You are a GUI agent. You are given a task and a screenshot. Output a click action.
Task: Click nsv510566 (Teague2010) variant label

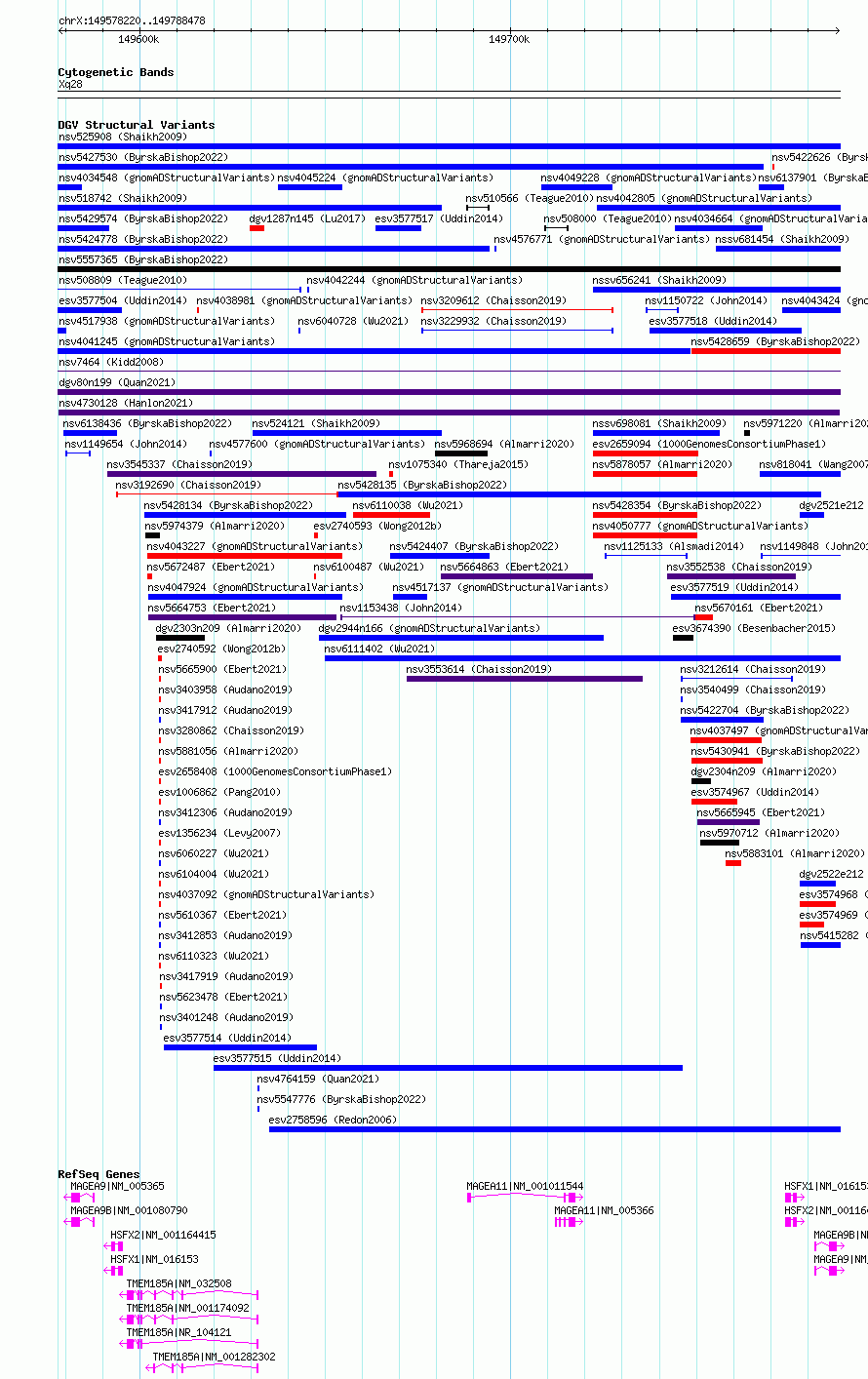coord(530,198)
